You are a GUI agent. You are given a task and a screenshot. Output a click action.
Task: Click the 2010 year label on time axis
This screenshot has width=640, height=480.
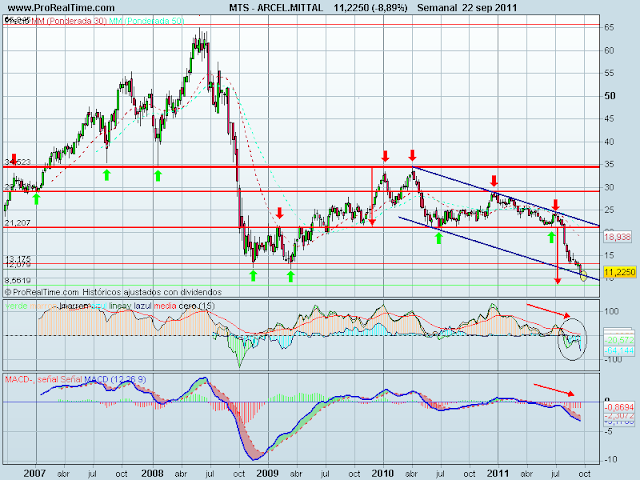tap(382, 473)
